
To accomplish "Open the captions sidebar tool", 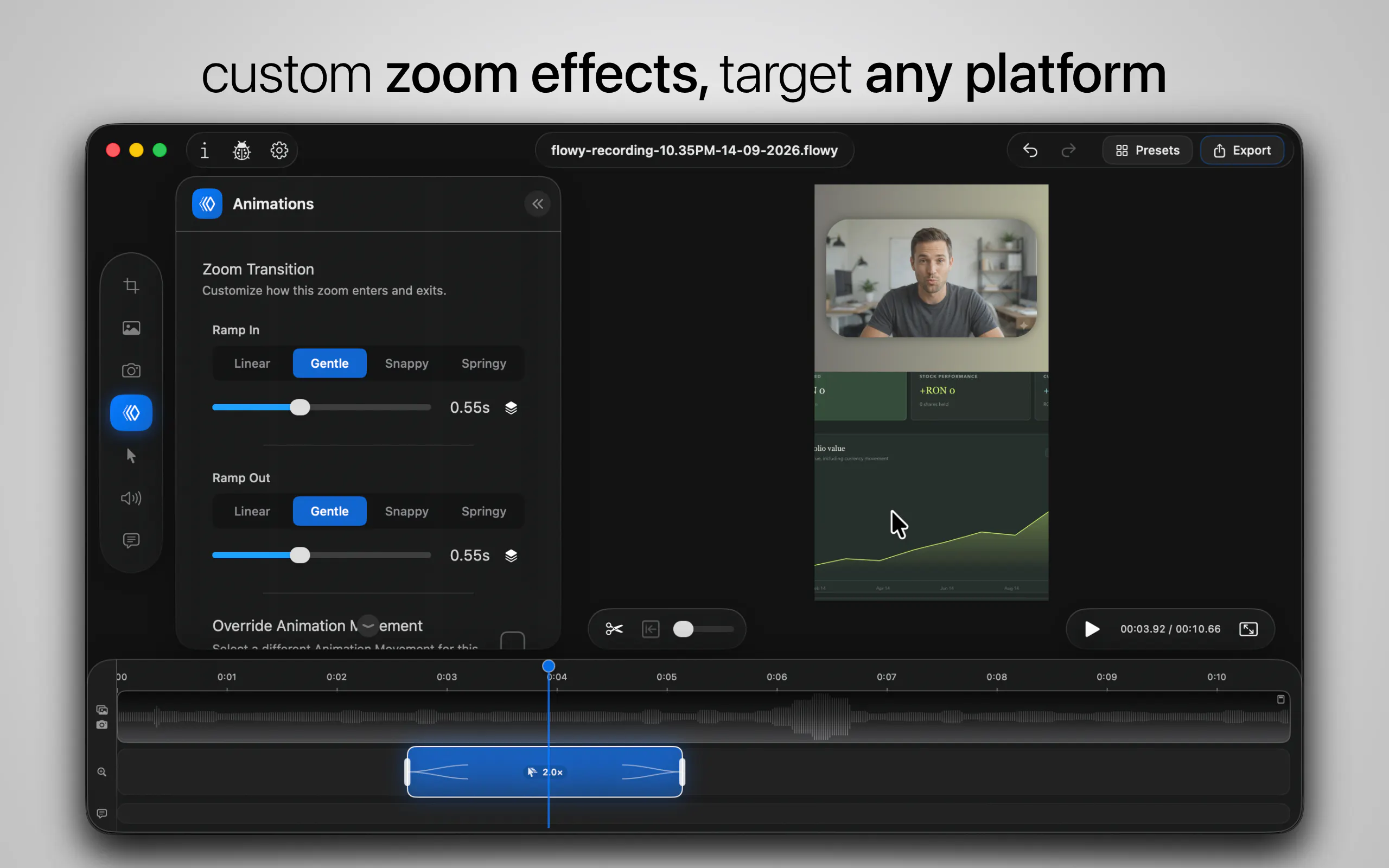I will 131,540.
